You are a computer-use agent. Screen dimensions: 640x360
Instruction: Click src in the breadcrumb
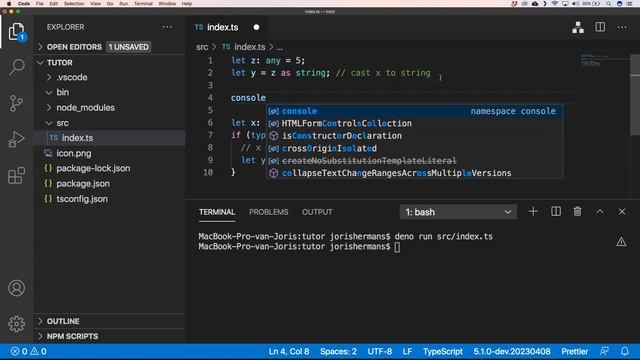coord(202,47)
